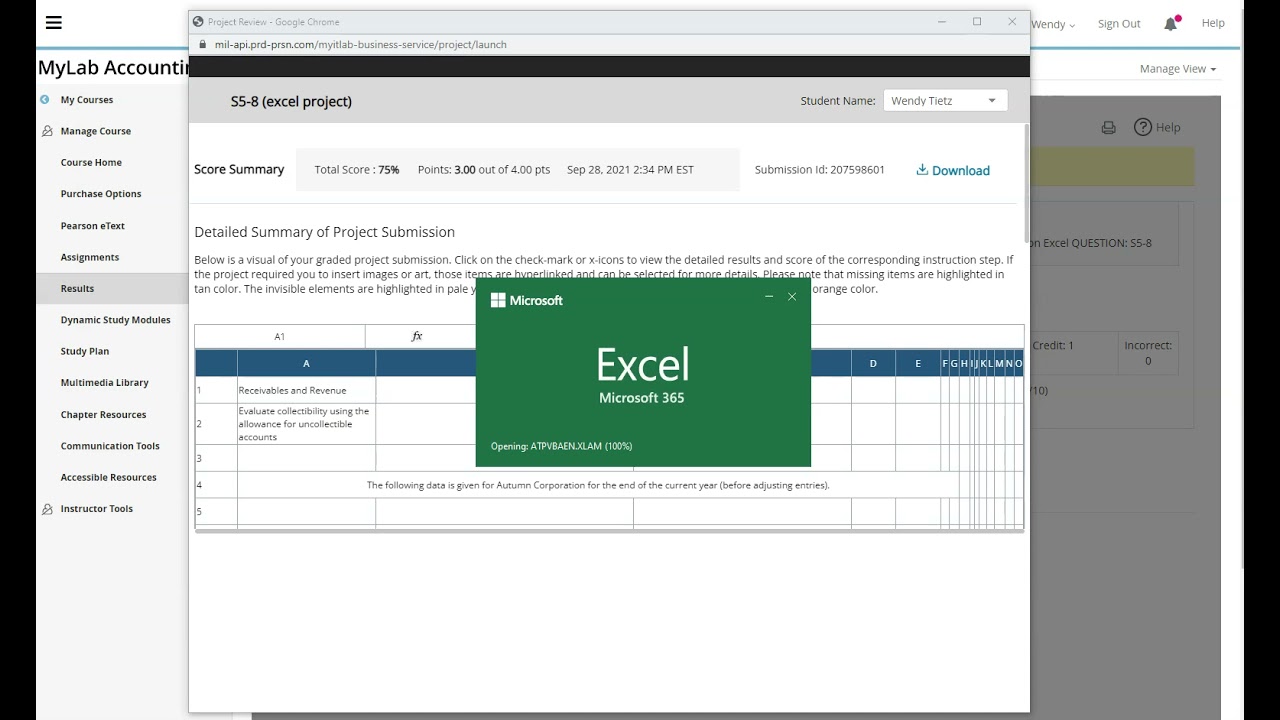1280x720 pixels.
Task: Click the Excel splash Microsoft logo
Action: (x=498, y=300)
